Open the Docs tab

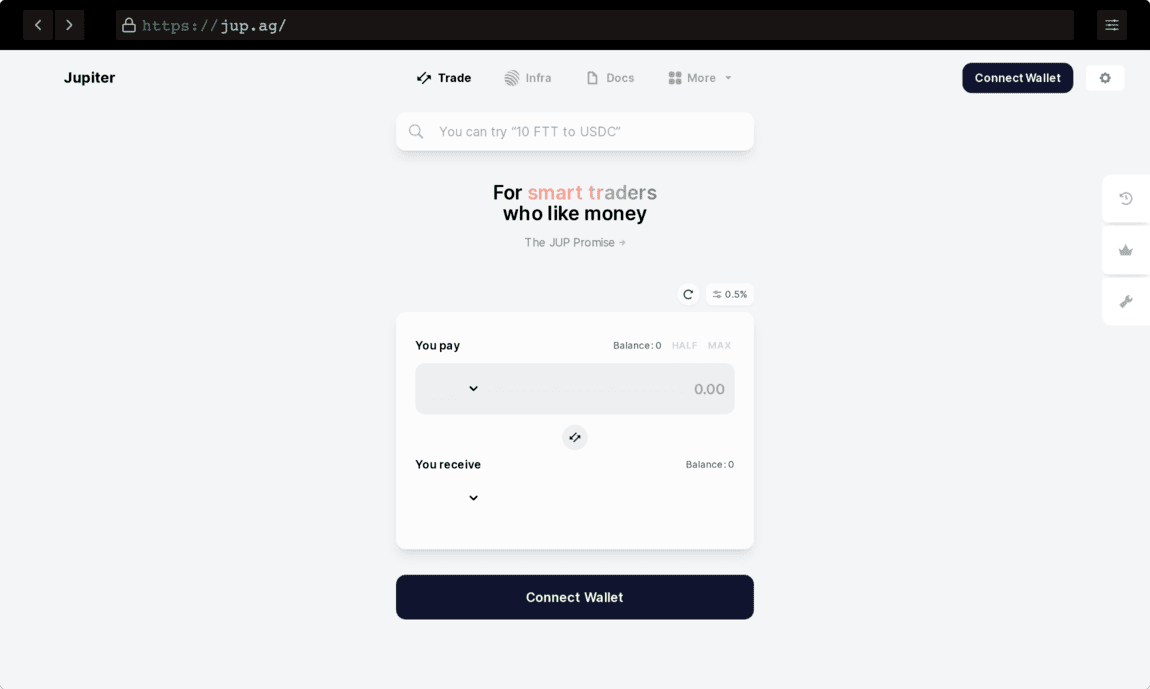point(610,78)
